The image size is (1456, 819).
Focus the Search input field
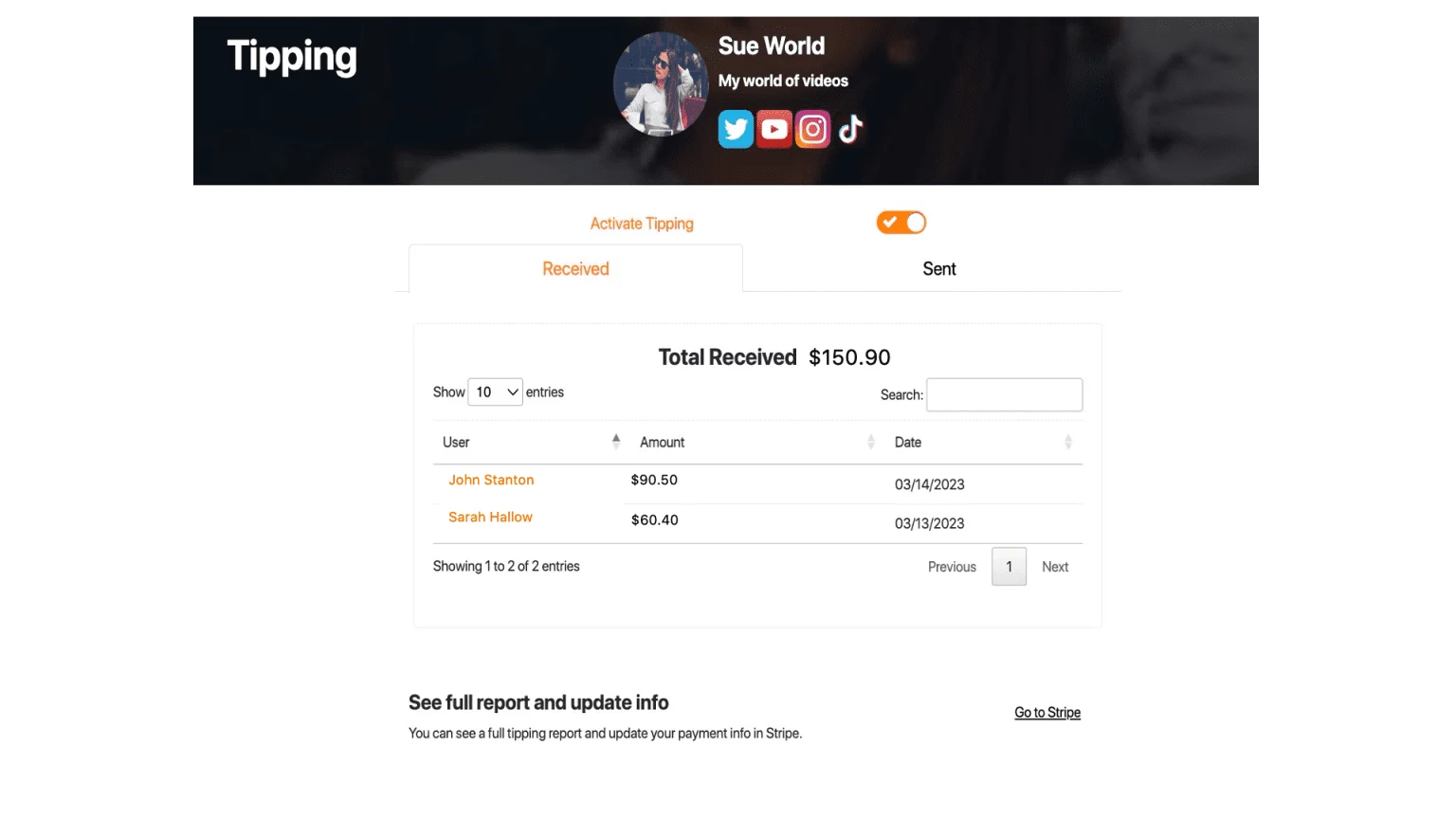point(1005,394)
